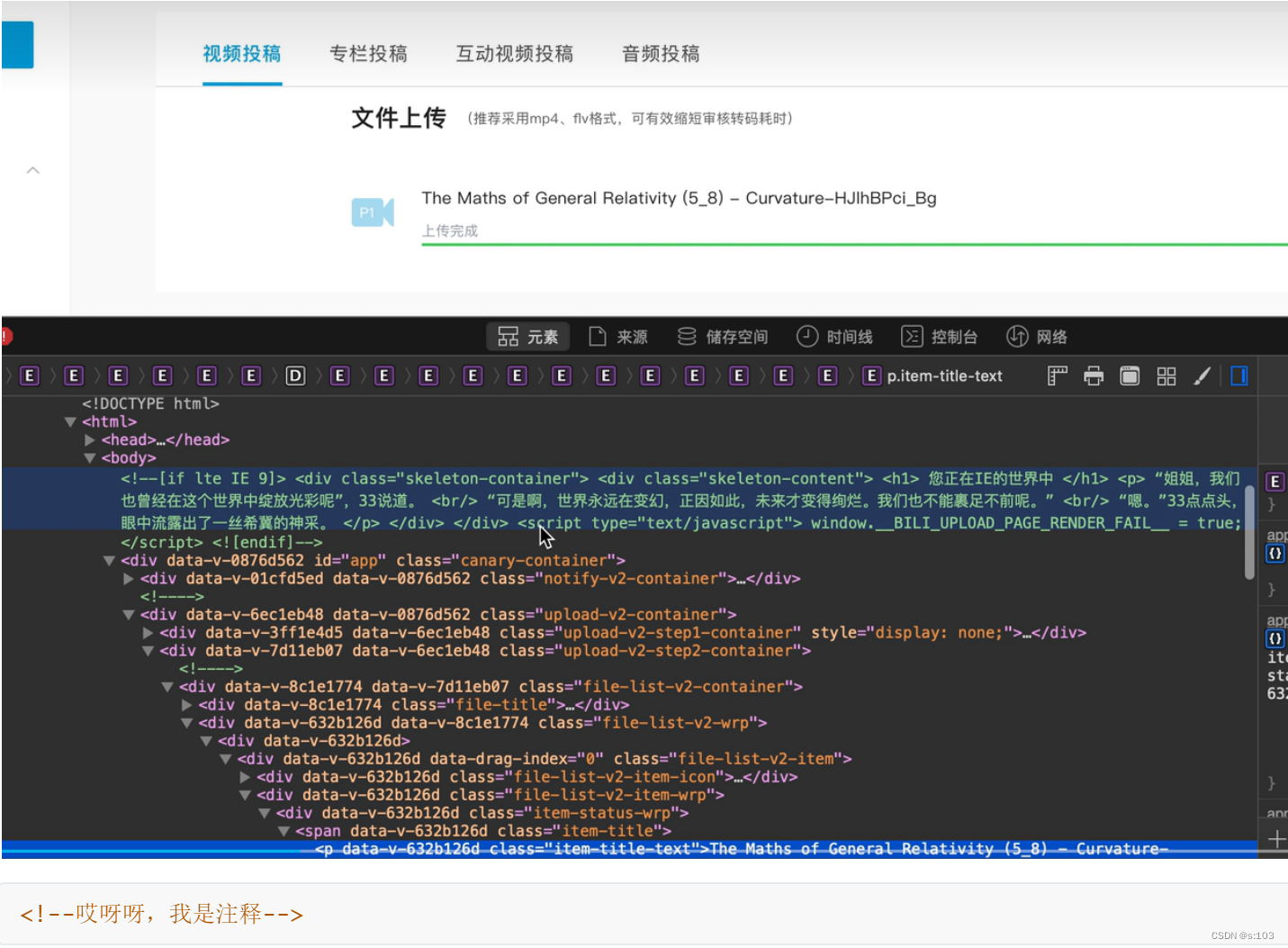Viewport: 1288px width, 948px height.
Task: Collapse the div id="app" node
Action: tap(109, 561)
